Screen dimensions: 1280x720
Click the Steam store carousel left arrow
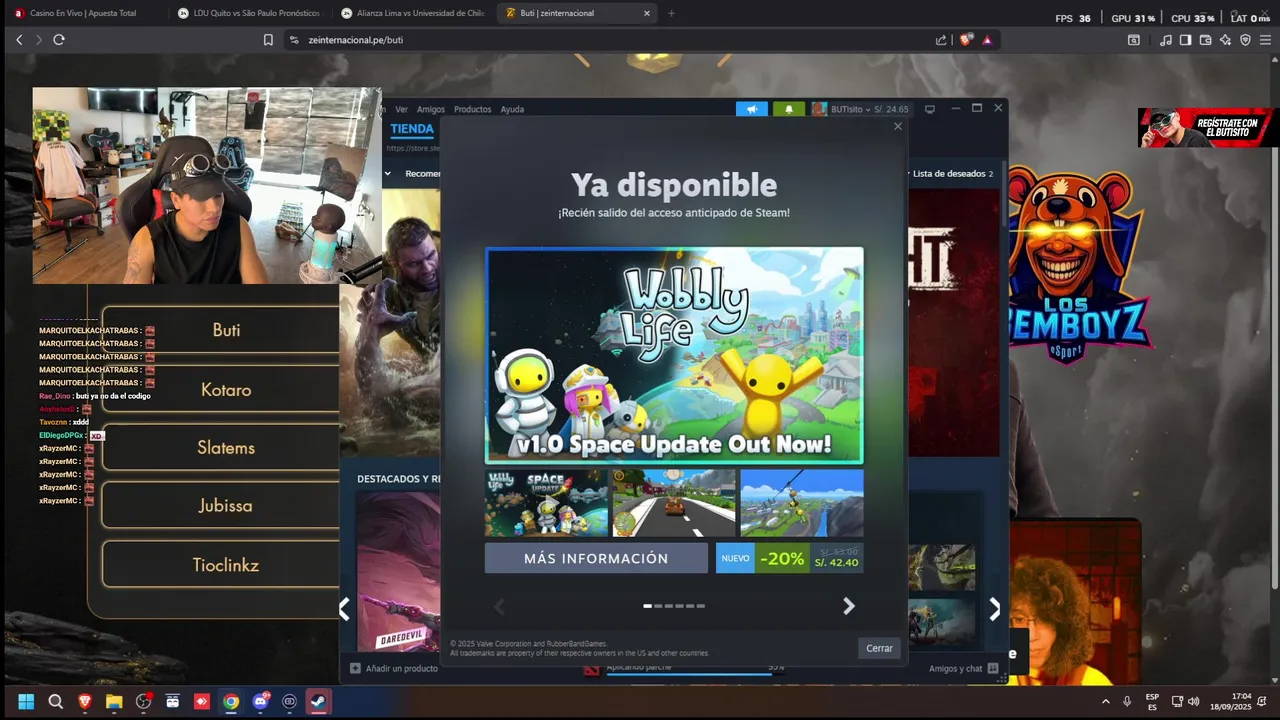point(345,608)
